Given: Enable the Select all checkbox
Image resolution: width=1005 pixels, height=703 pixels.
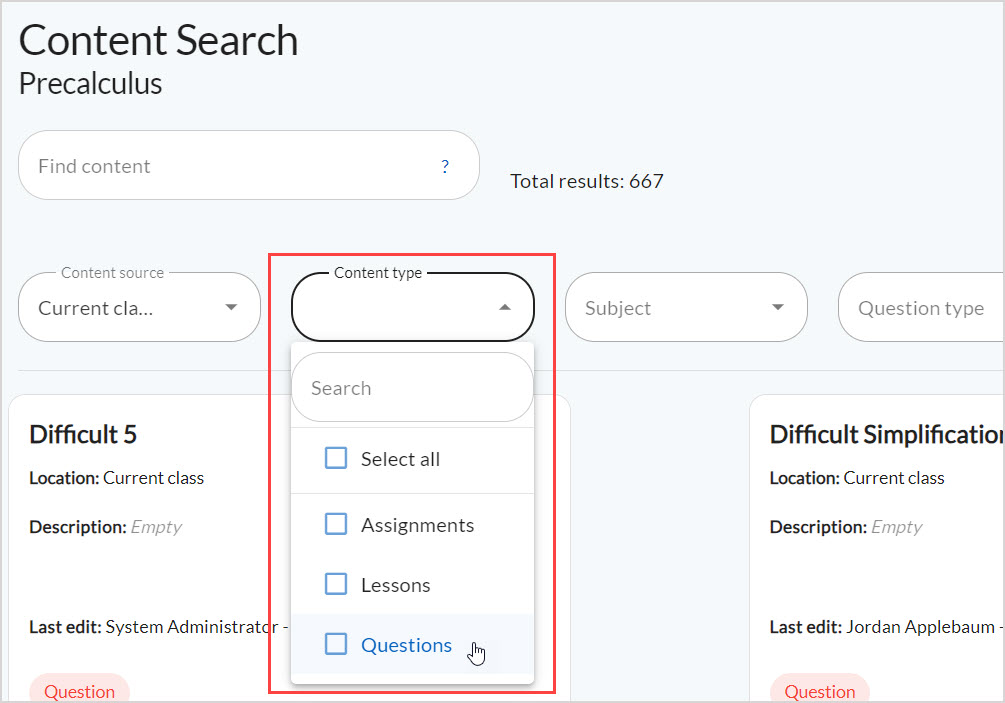Looking at the screenshot, I should 336,458.
